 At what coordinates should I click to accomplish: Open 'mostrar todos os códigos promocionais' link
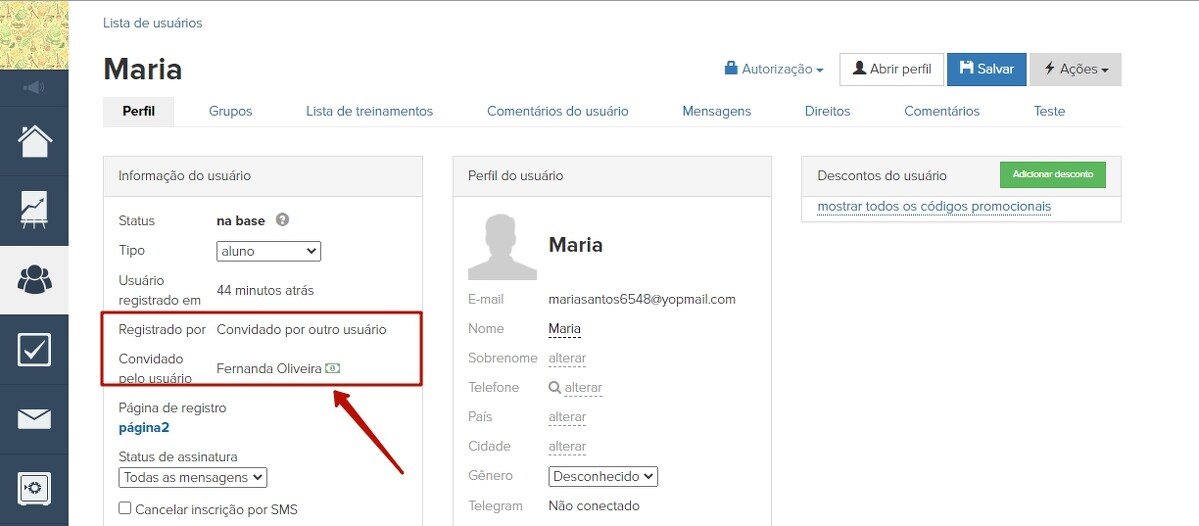click(x=933, y=207)
